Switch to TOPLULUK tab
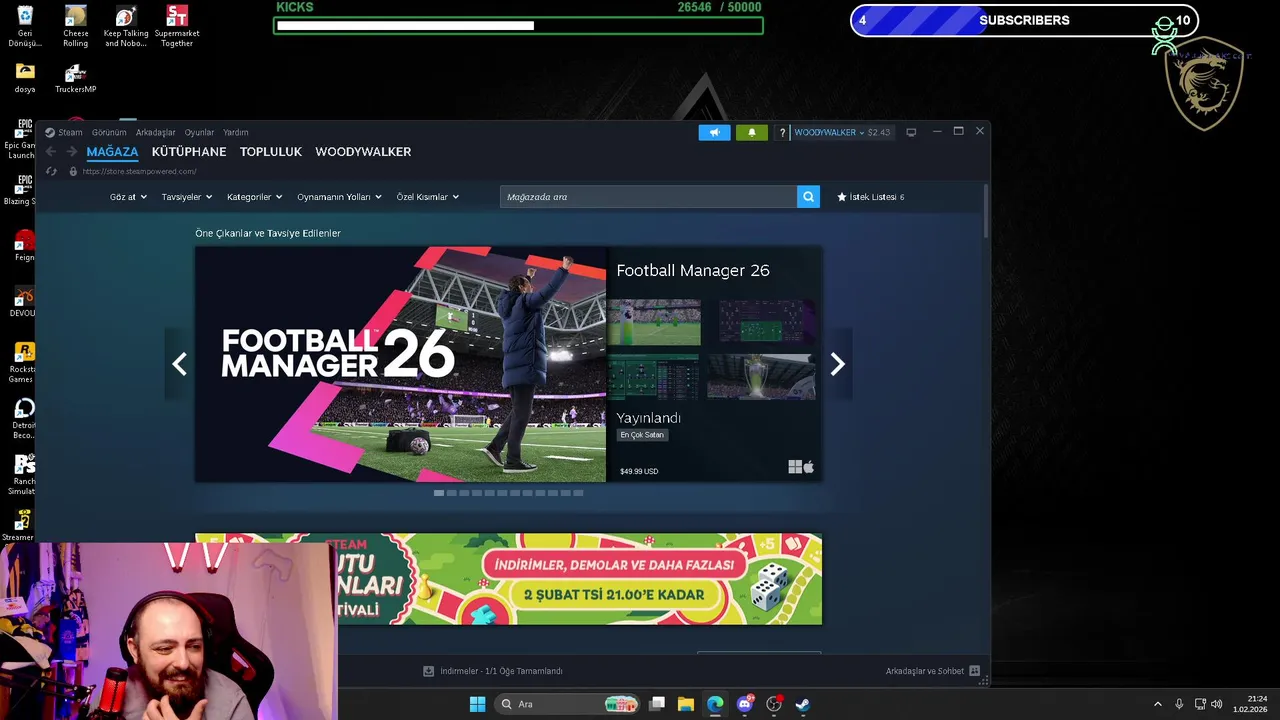This screenshot has height=720, width=1280. point(271,152)
